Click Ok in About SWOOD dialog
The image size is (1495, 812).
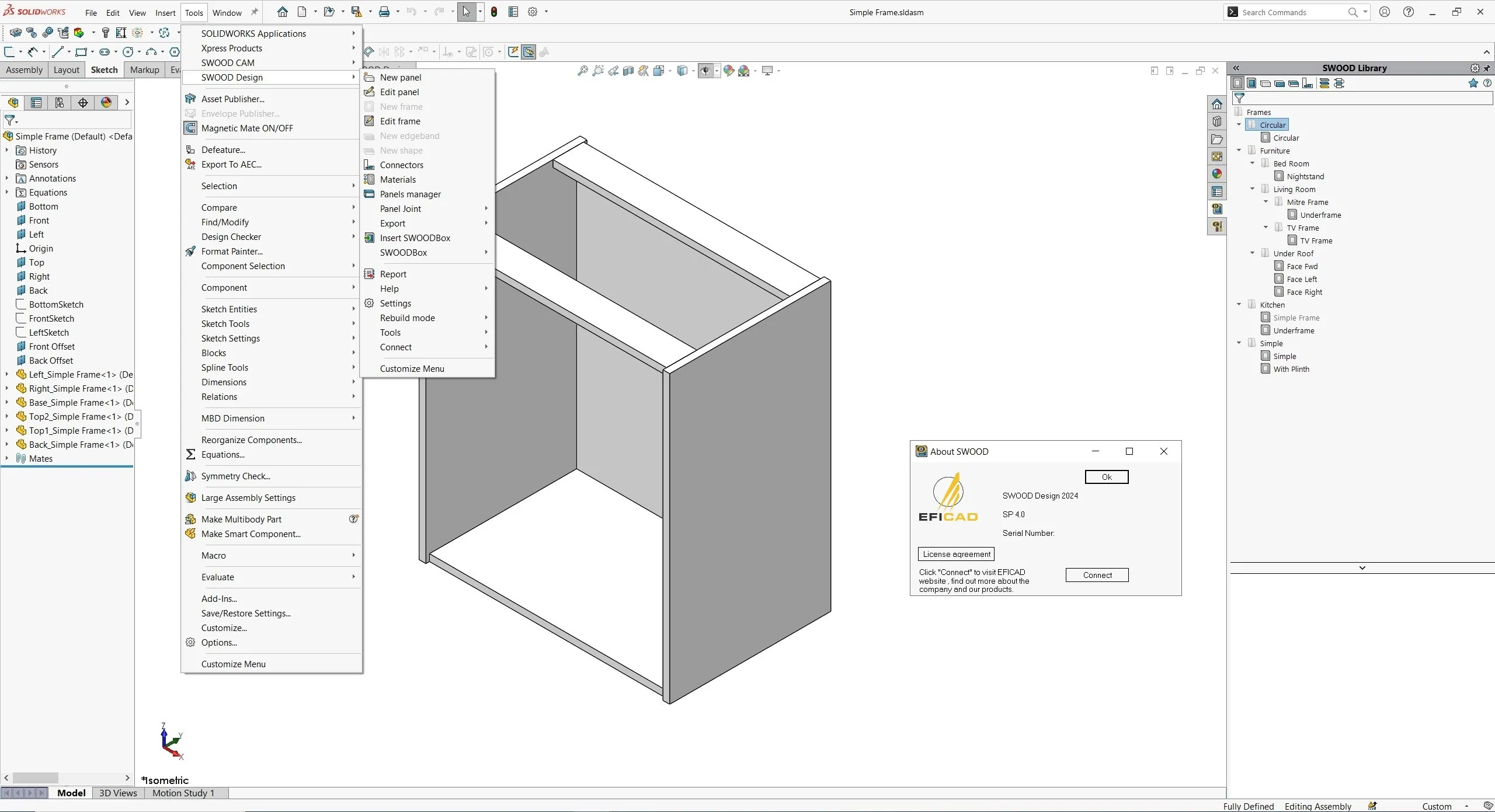coord(1107,477)
